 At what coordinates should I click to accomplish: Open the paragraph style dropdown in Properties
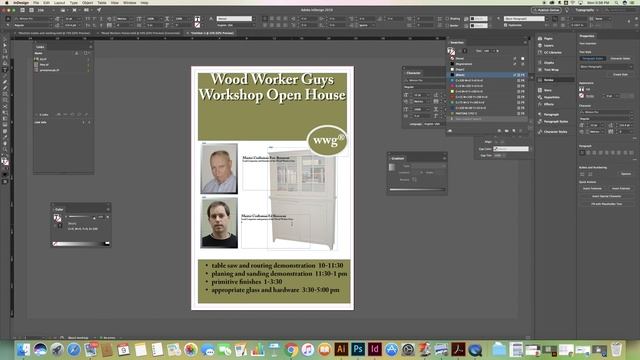(x=606, y=67)
